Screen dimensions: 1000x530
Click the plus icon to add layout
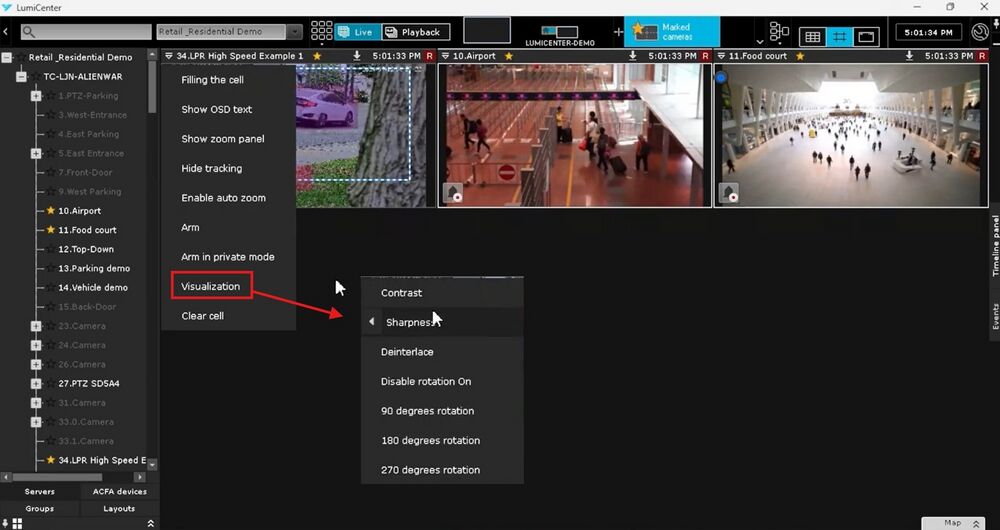(617, 32)
